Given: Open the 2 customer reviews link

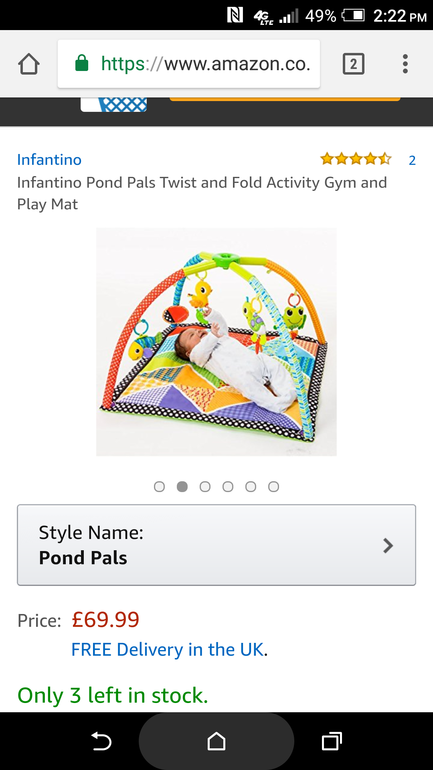Looking at the screenshot, I should pyautogui.click(x=412, y=160).
